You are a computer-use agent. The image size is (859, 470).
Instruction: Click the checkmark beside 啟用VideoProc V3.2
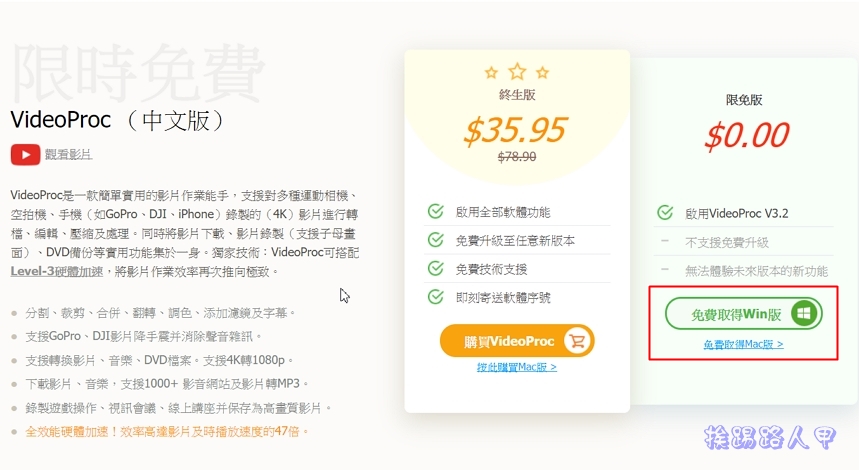[x=665, y=213]
